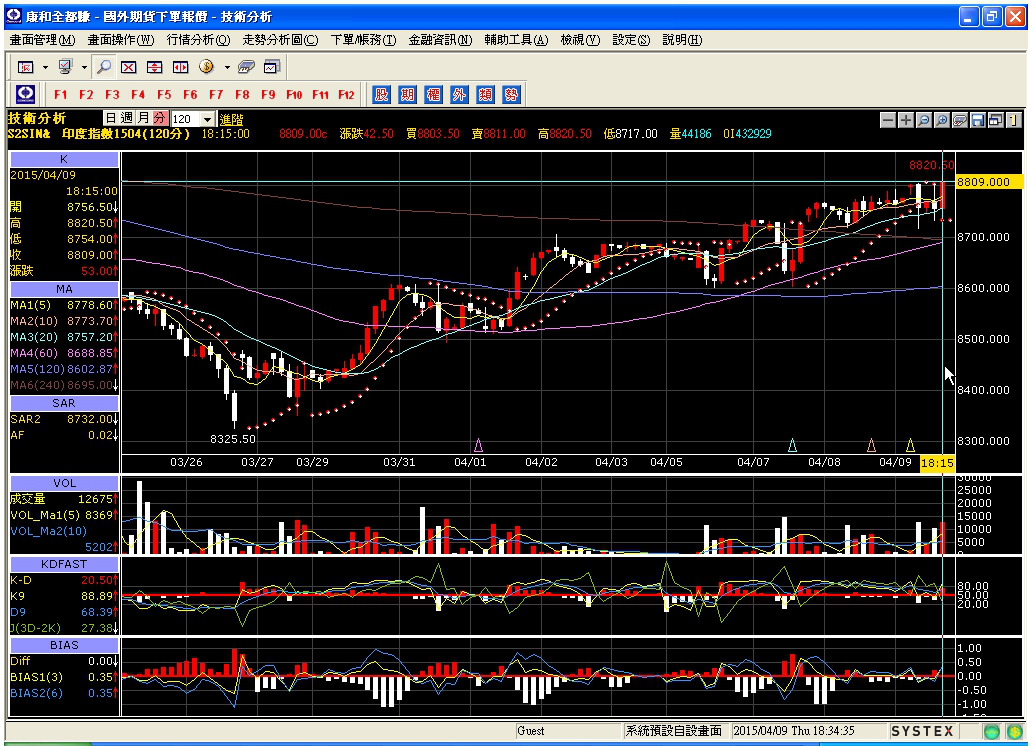Click the F5 shortcut button

click(x=164, y=94)
